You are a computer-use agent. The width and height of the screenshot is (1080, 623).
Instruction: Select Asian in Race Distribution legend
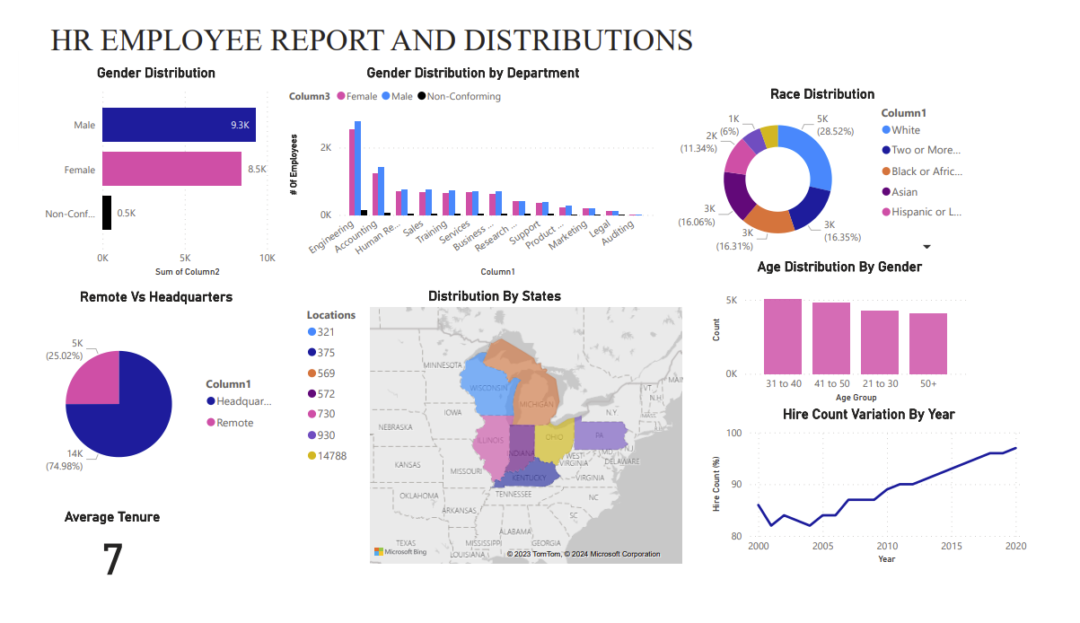click(905, 191)
